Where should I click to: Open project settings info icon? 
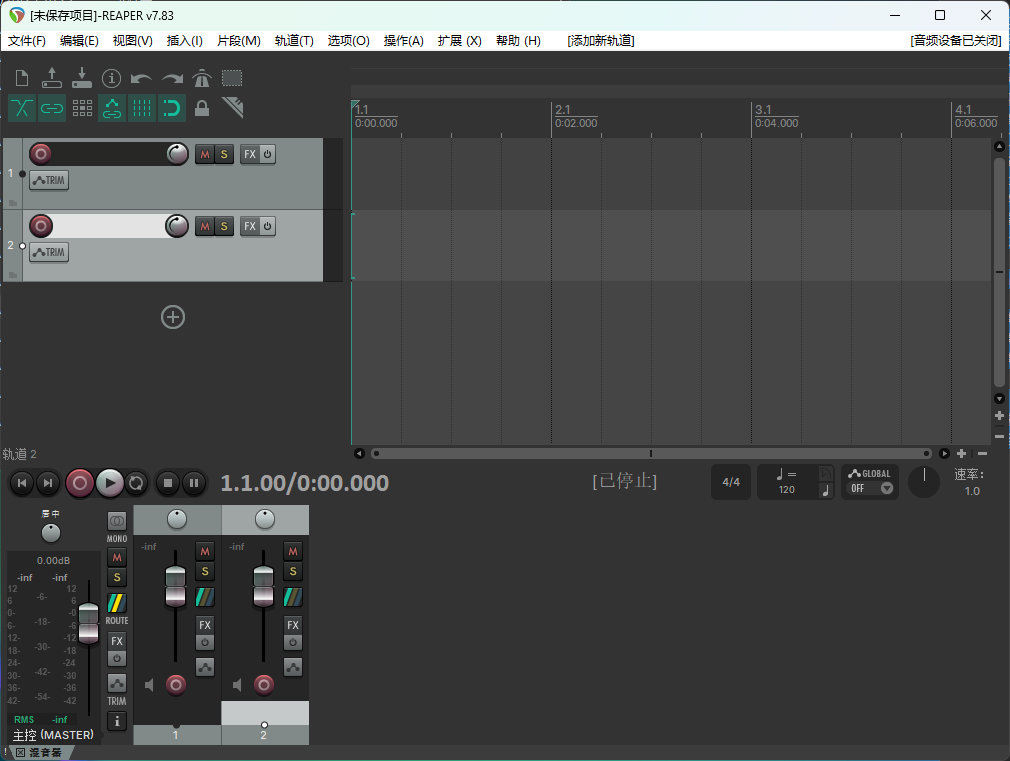tap(111, 79)
